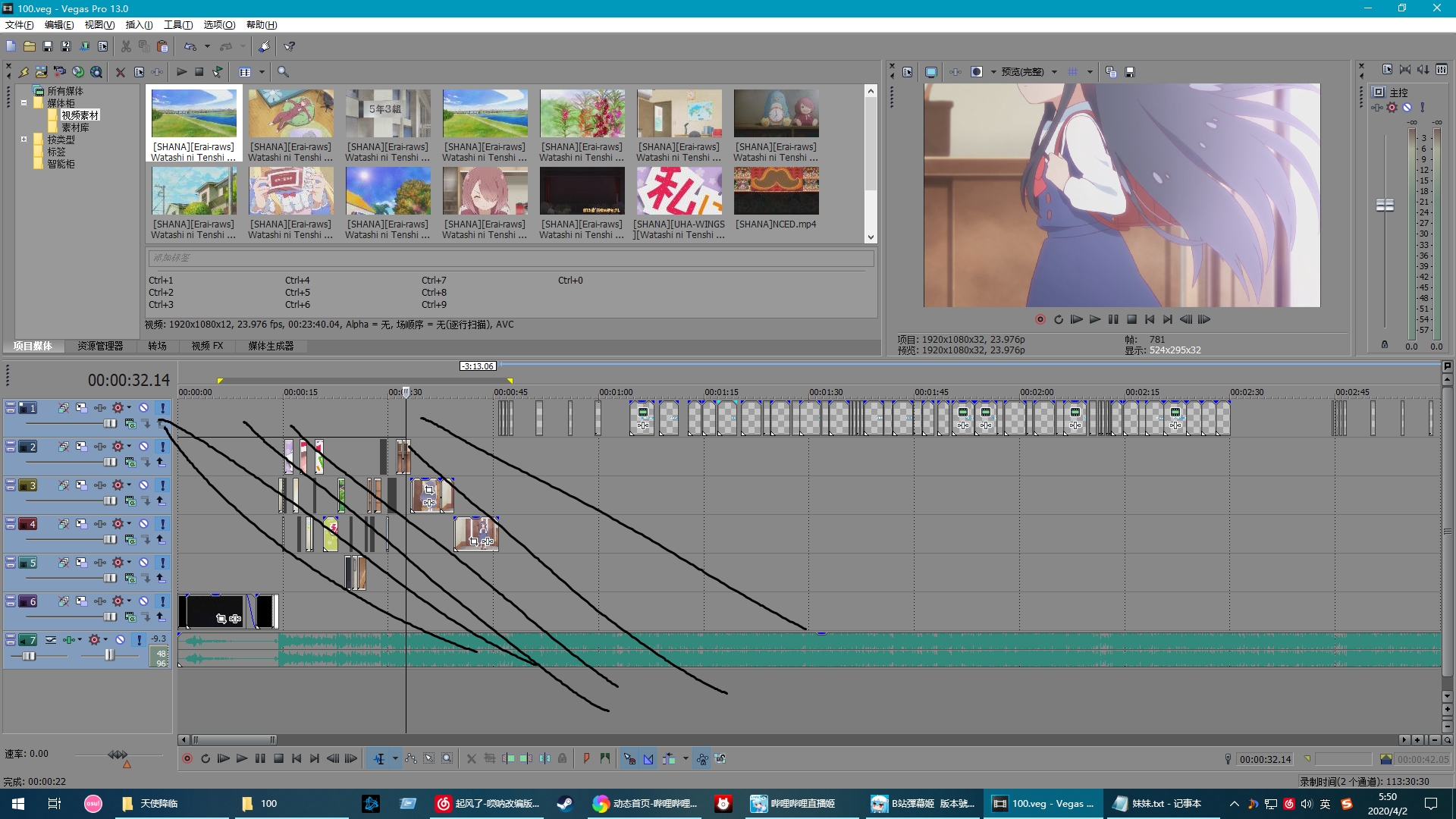The height and width of the screenshot is (819, 1456).
Task: Switch to the 媒体生成器 tab
Action: coord(271,346)
